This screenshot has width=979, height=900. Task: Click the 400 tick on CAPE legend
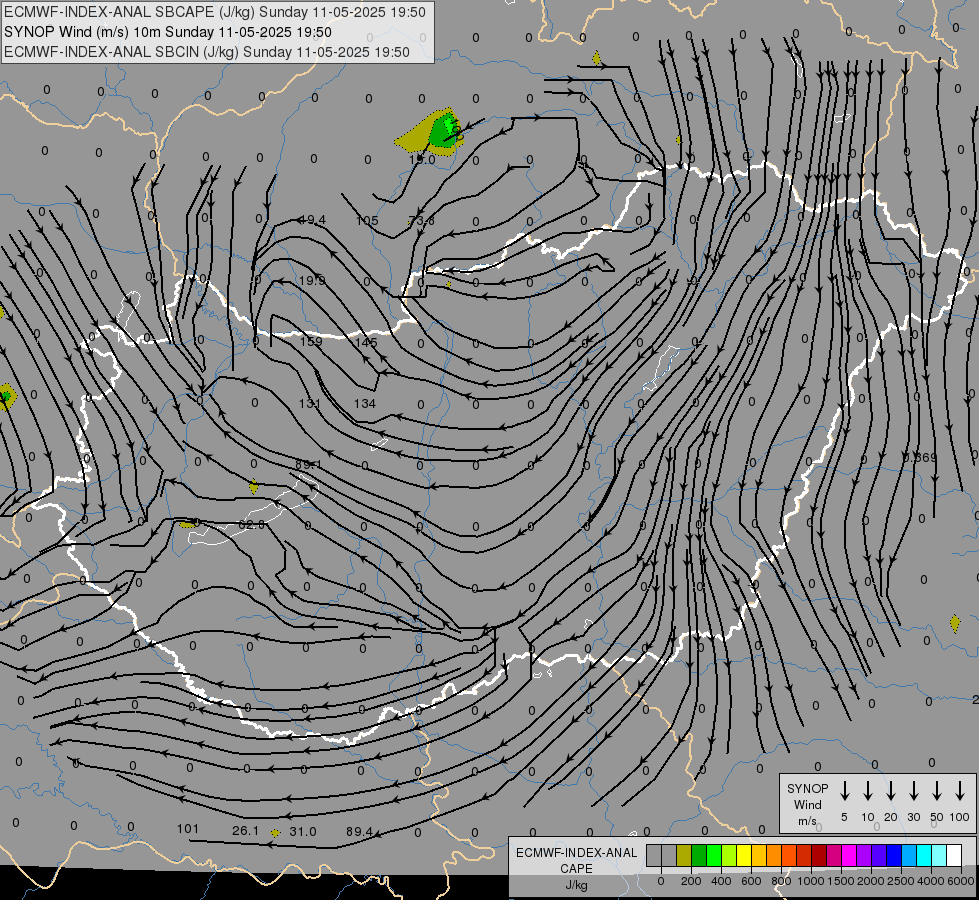coord(721,881)
